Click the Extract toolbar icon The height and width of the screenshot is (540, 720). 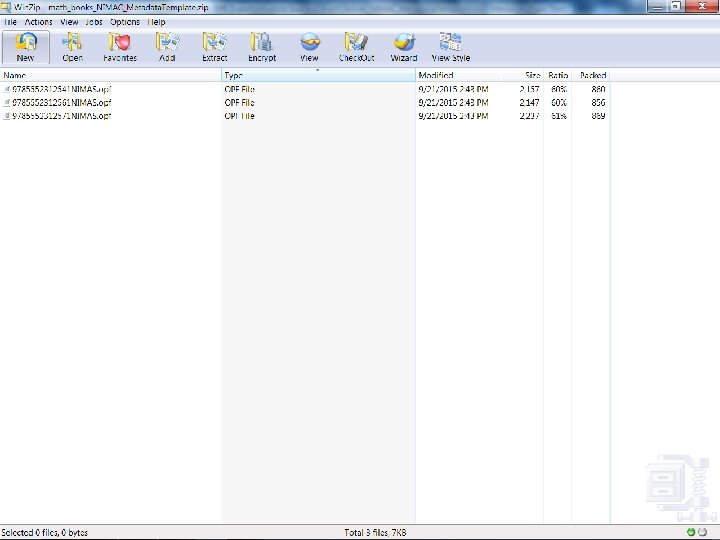(x=214, y=47)
